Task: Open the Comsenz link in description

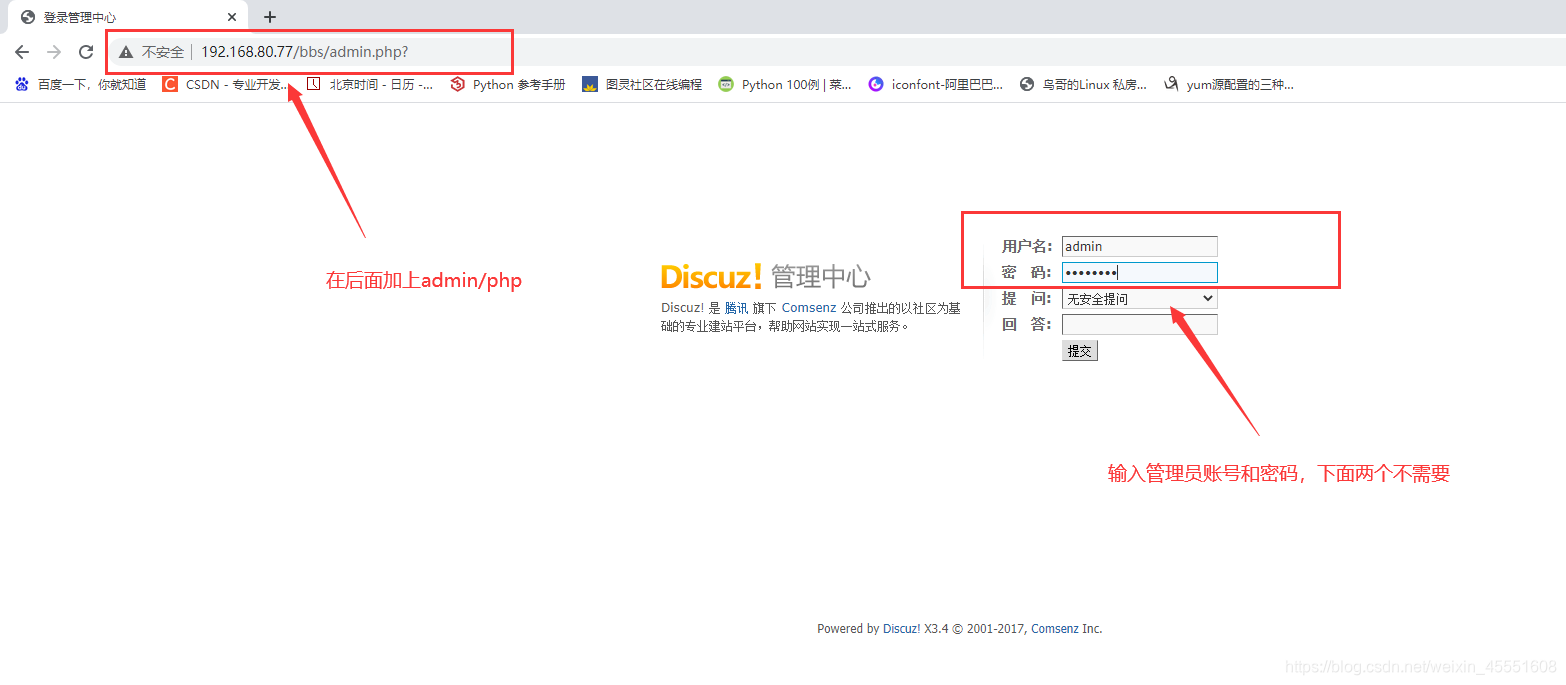Action: click(x=809, y=308)
